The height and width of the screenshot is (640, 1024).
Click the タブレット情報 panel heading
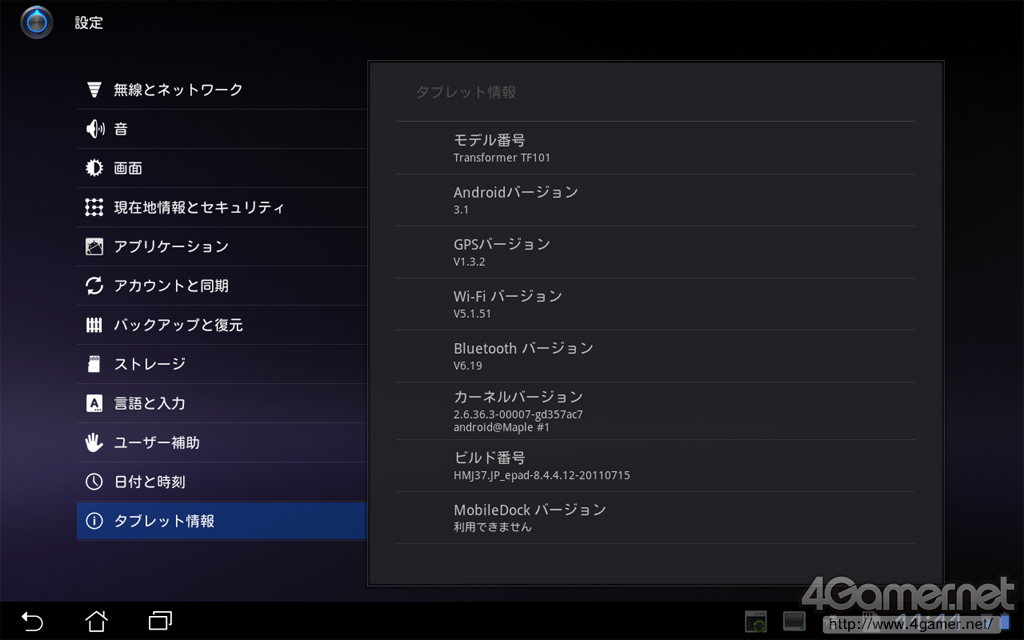466,92
